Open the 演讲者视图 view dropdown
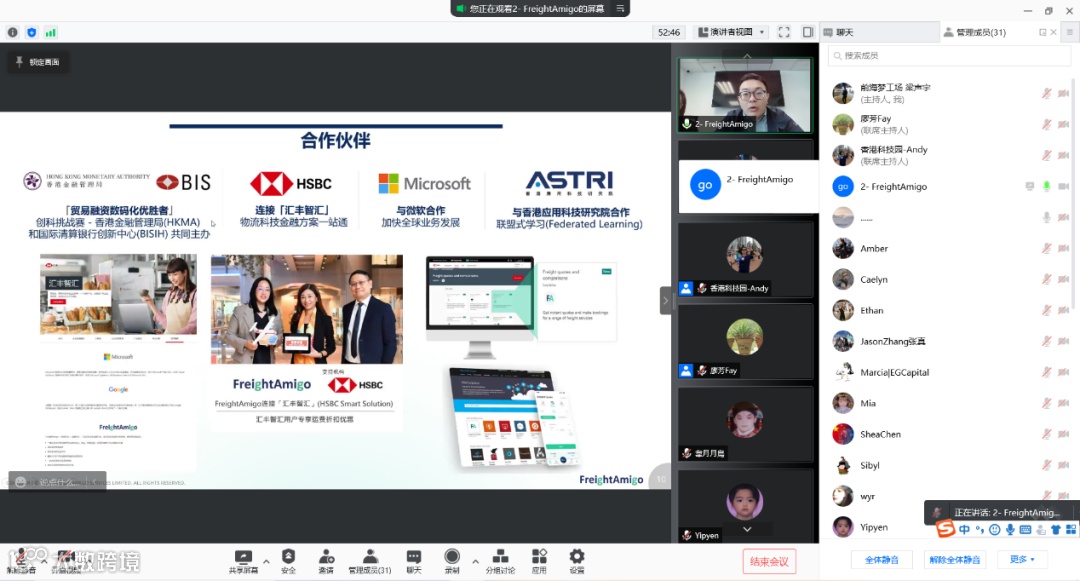The height and width of the screenshot is (581, 1080). click(731, 32)
